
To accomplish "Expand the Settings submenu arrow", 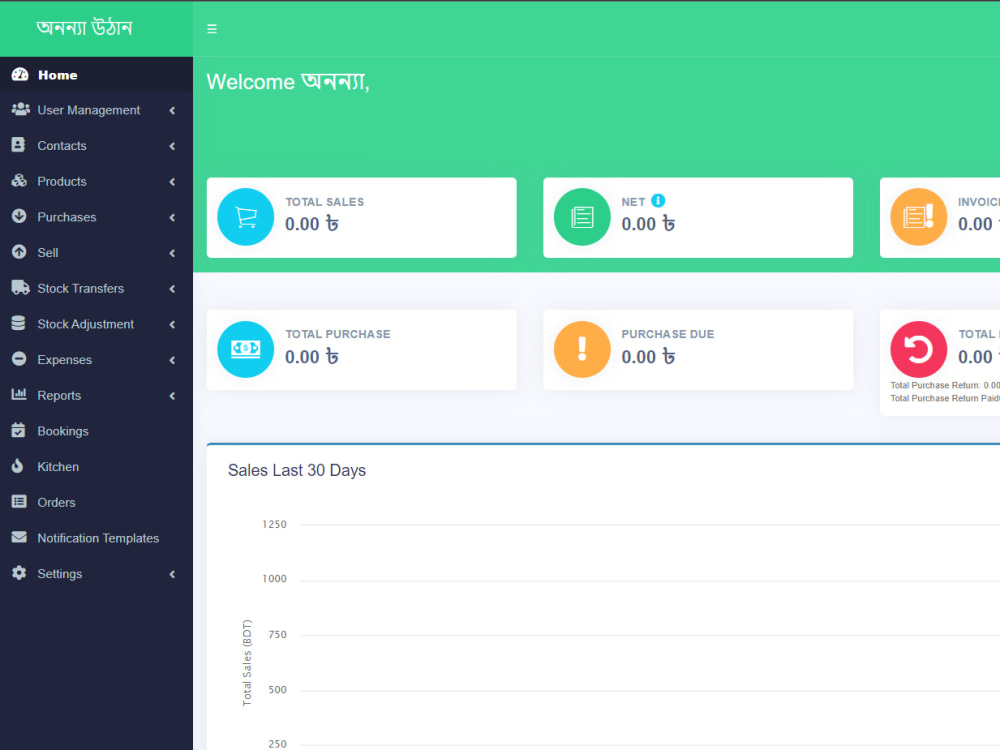I will 172,574.
